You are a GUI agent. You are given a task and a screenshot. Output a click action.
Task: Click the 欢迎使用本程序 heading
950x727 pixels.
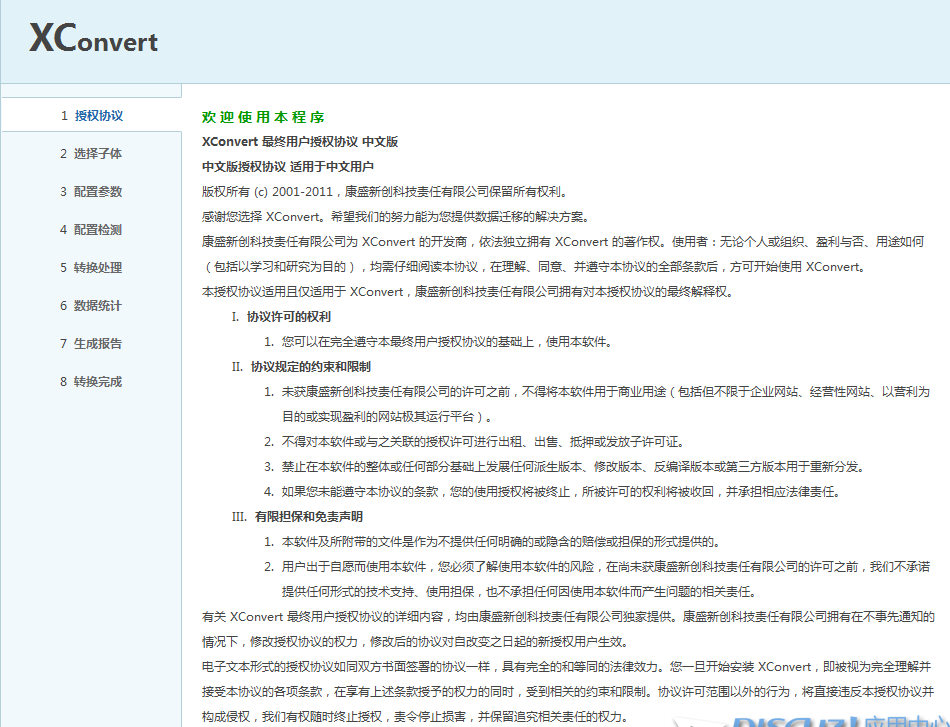point(263,116)
